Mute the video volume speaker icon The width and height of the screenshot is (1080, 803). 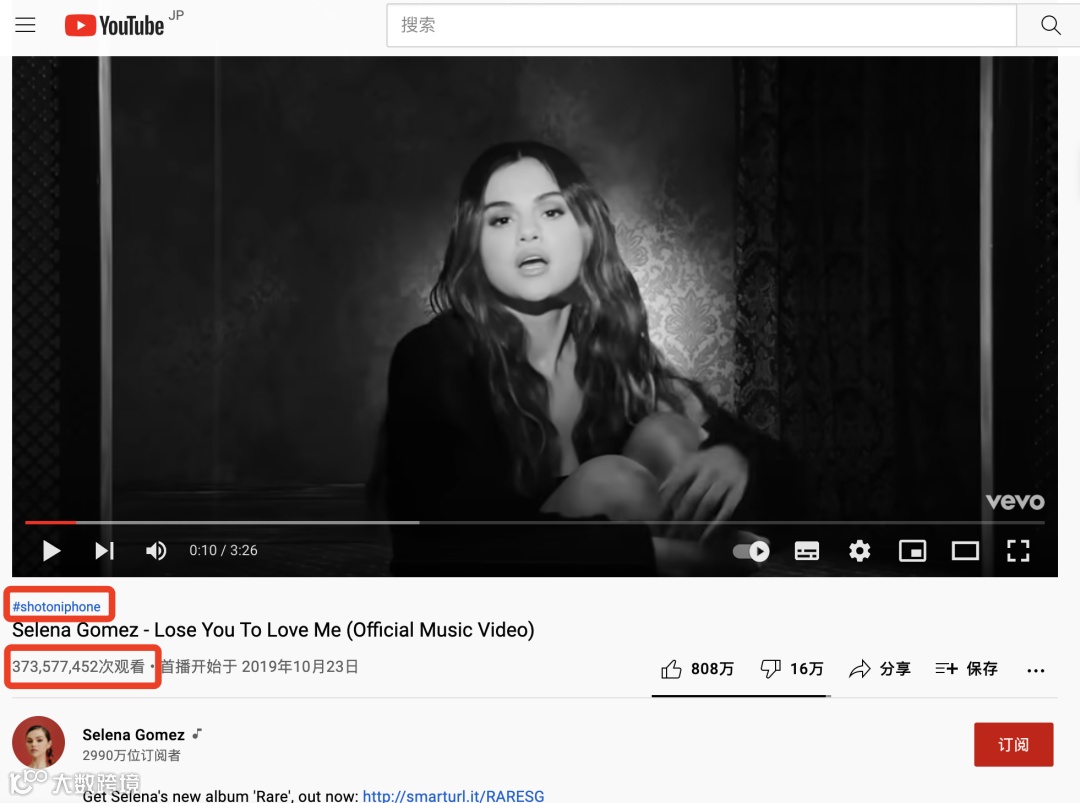click(156, 551)
